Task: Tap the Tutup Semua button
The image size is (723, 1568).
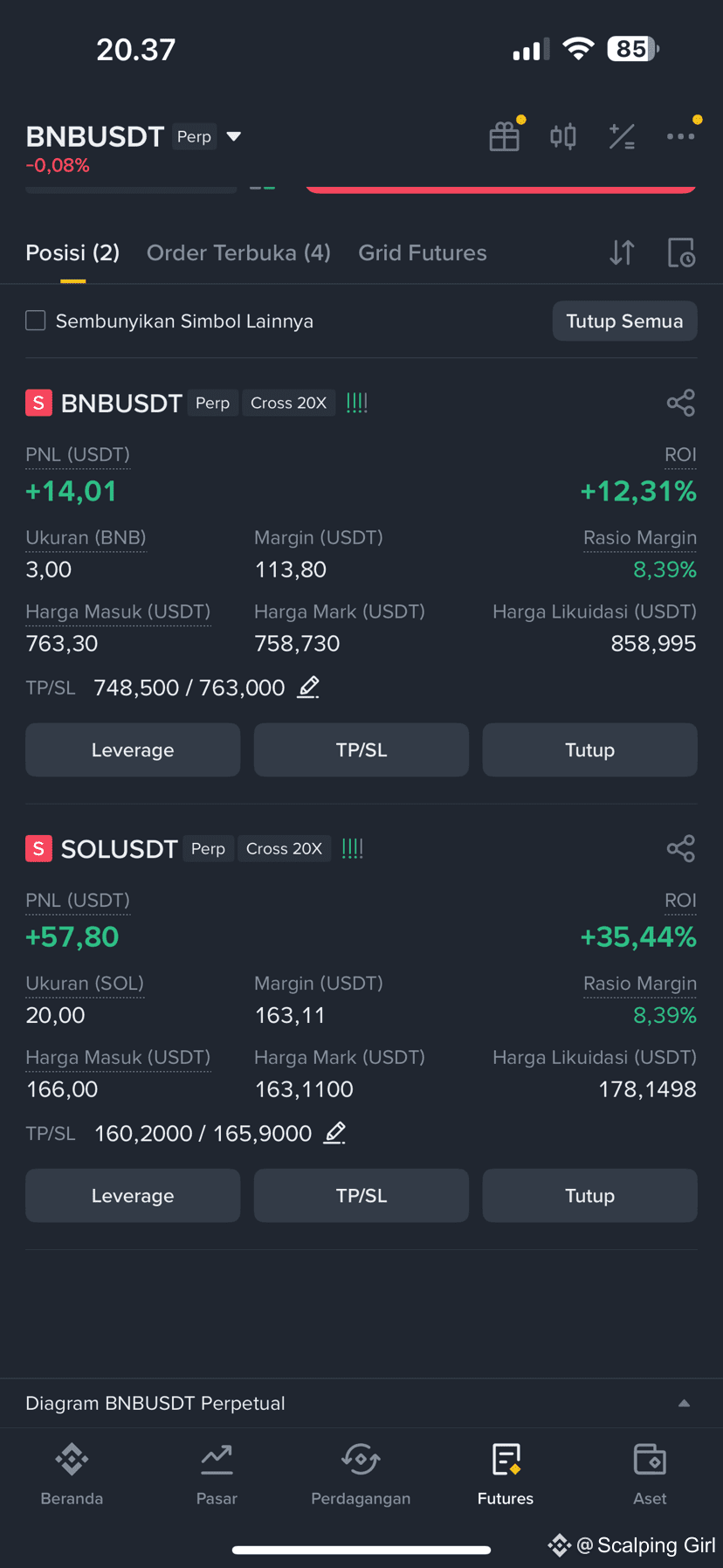Action: point(624,321)
